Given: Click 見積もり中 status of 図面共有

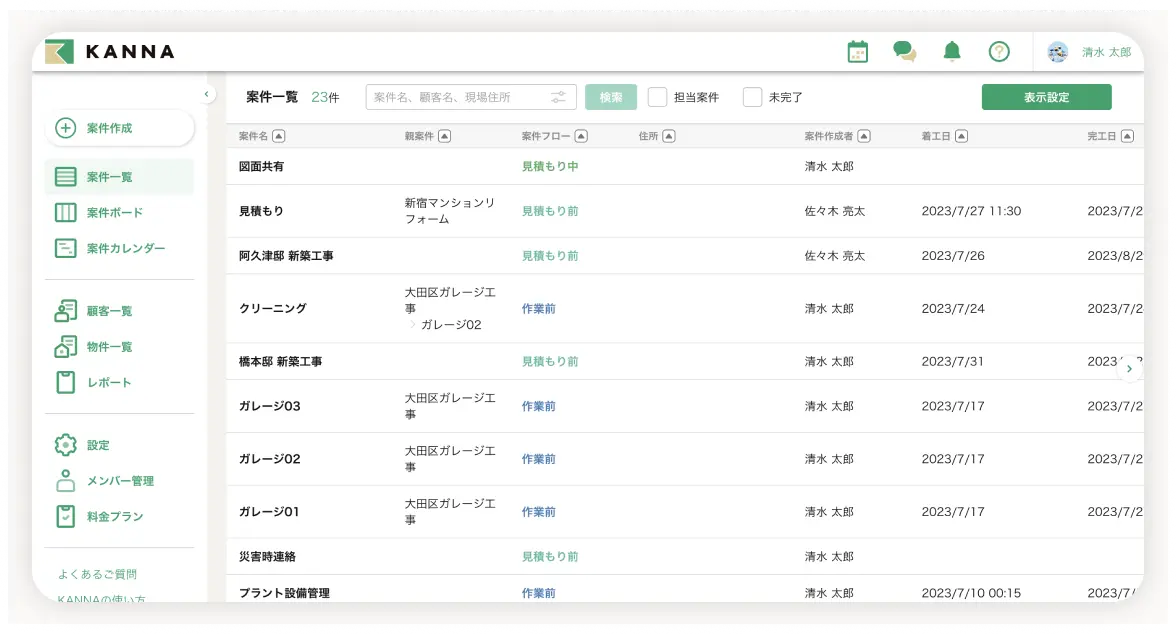Looking at the screenshot, I should pyautogui.click(x=550, y=167).
